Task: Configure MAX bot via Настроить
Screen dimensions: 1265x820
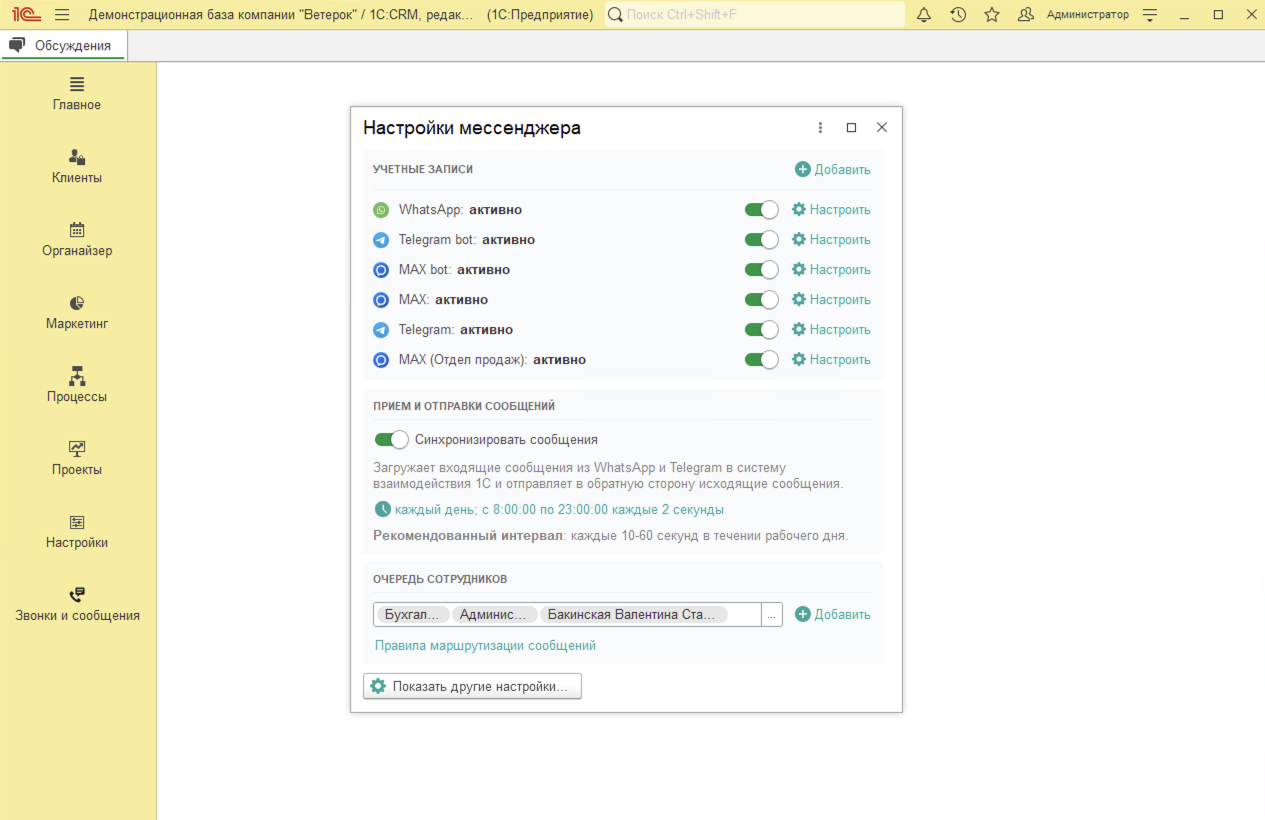Action: pos(831,270)
